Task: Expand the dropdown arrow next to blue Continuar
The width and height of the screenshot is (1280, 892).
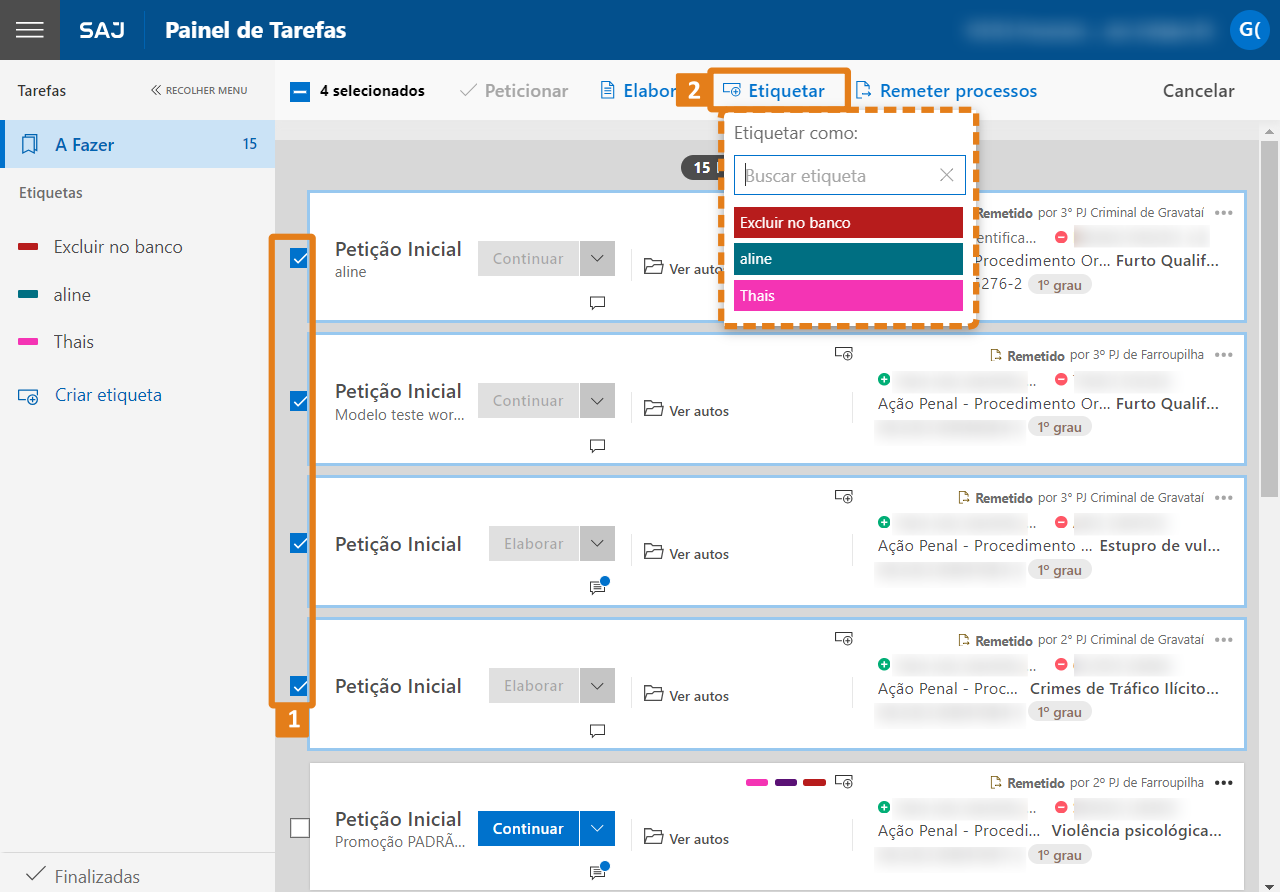Action: pos(597,828)
